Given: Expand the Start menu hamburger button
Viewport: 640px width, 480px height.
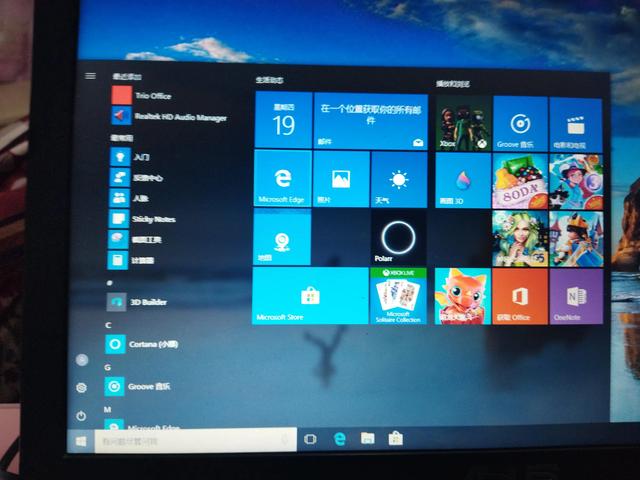Looking at the screenshot, I should (x=90, y=76).
